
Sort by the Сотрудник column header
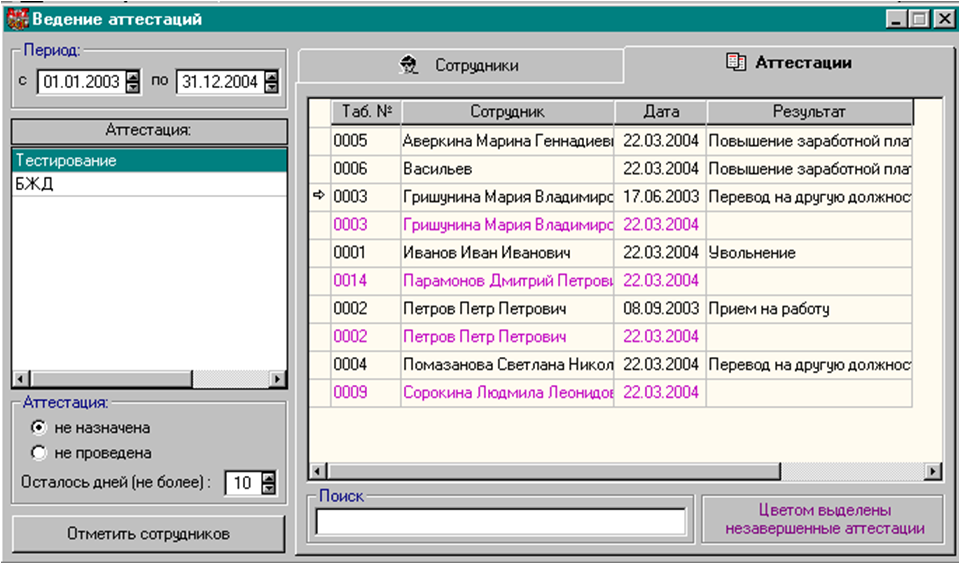point(508,112)
